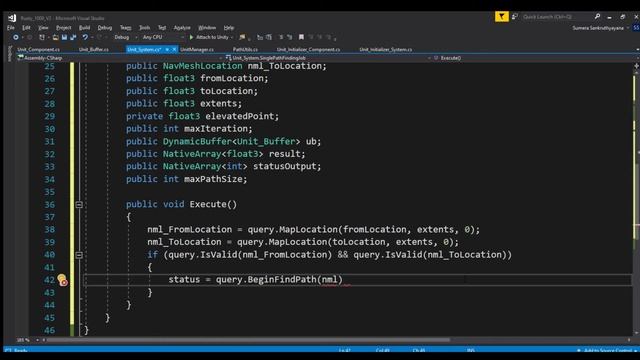Screen dimensions: 640x360
Task: Click the Save floppy disk icon
Action: [64, 37]
